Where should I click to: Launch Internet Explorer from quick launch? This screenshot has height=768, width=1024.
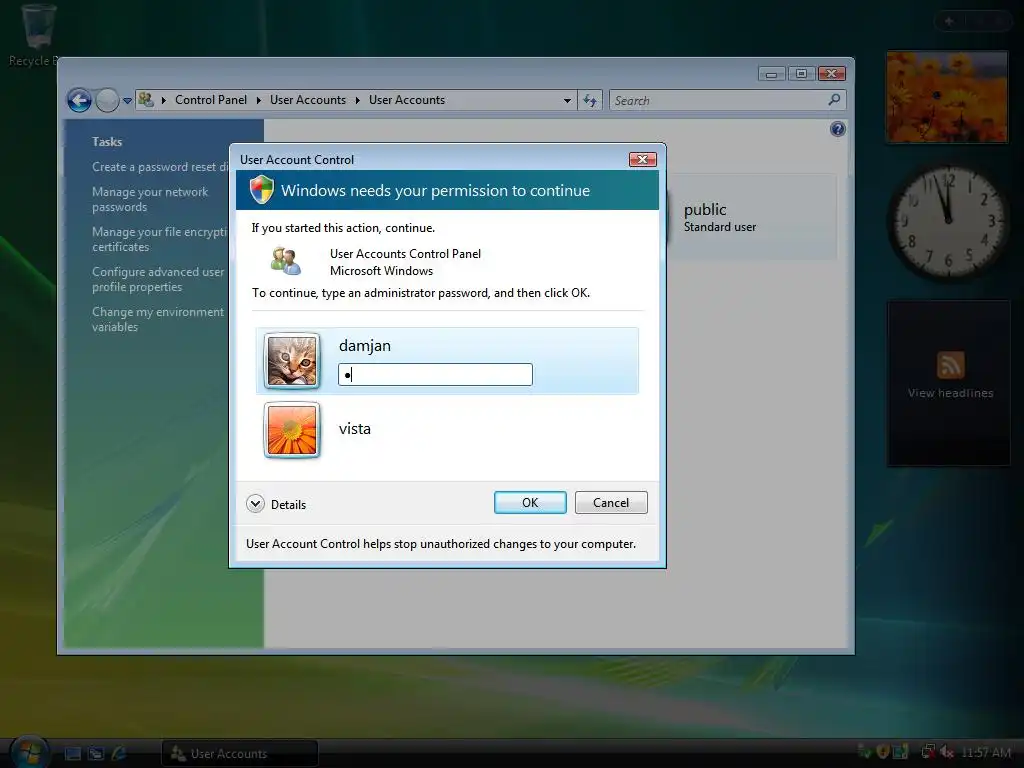(x=120, y=754)
